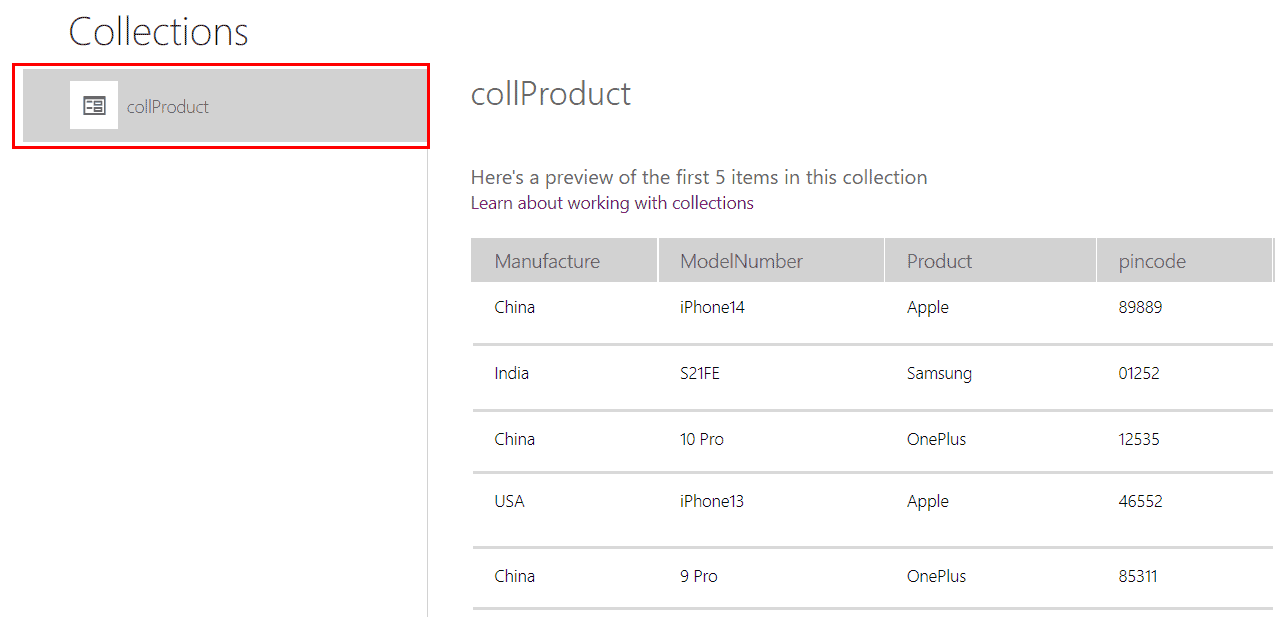
Task: Click the iPhone13 model cell
Action: (x=712, y=501)
